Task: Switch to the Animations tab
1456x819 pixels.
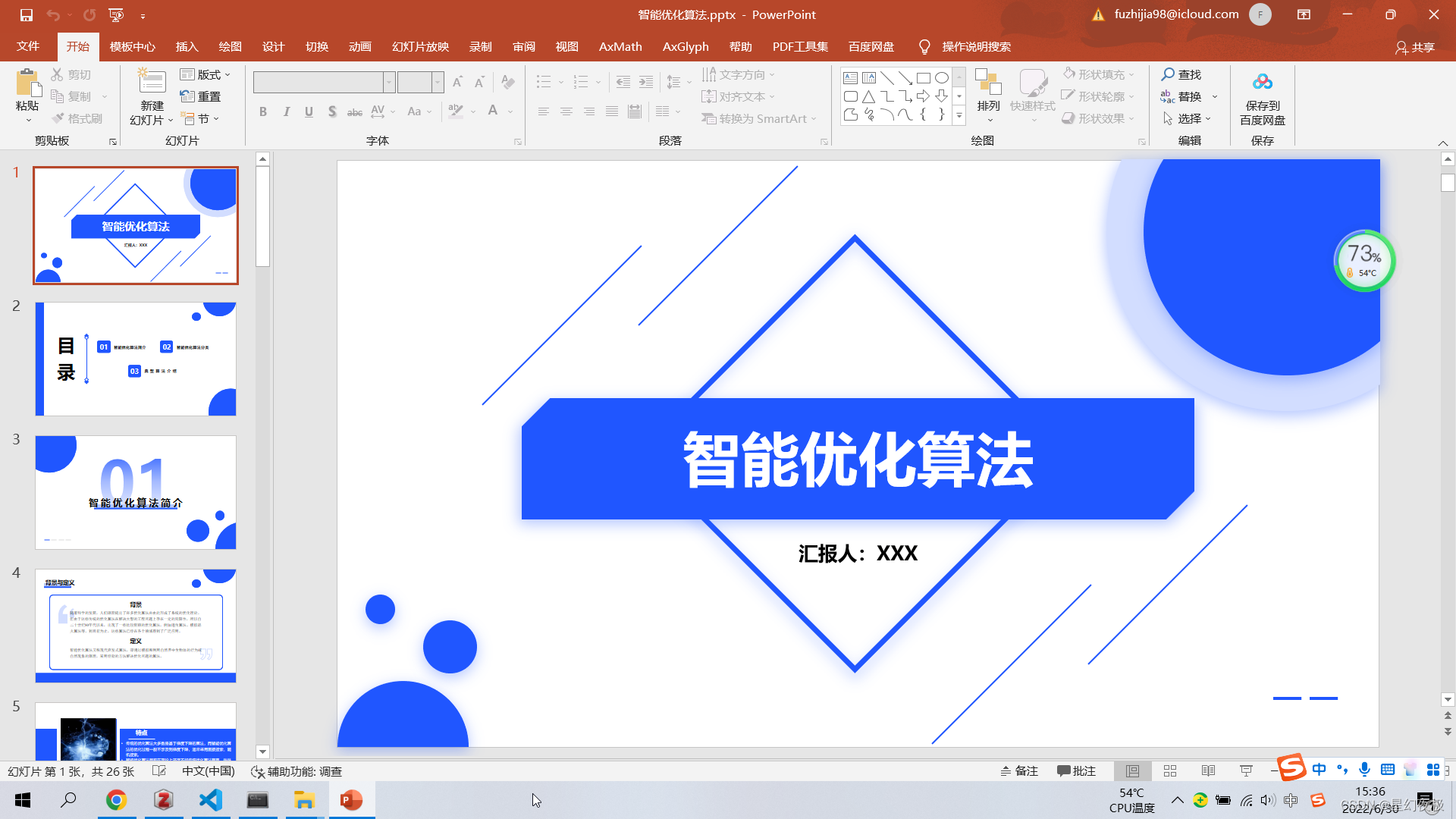Action: pyautogui.click(x=360, y=46)
